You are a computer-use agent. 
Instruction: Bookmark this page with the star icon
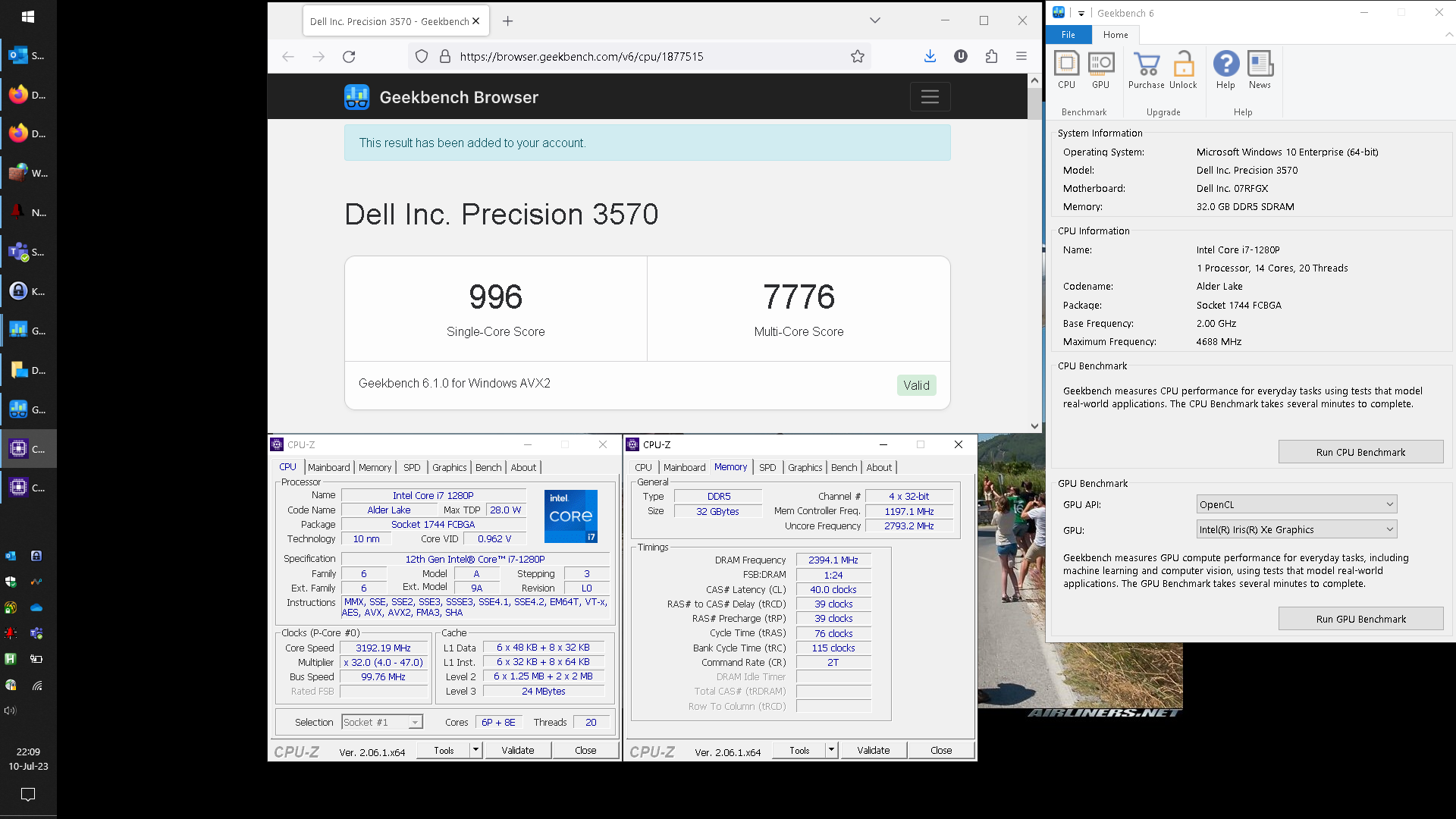coord(857,56)
